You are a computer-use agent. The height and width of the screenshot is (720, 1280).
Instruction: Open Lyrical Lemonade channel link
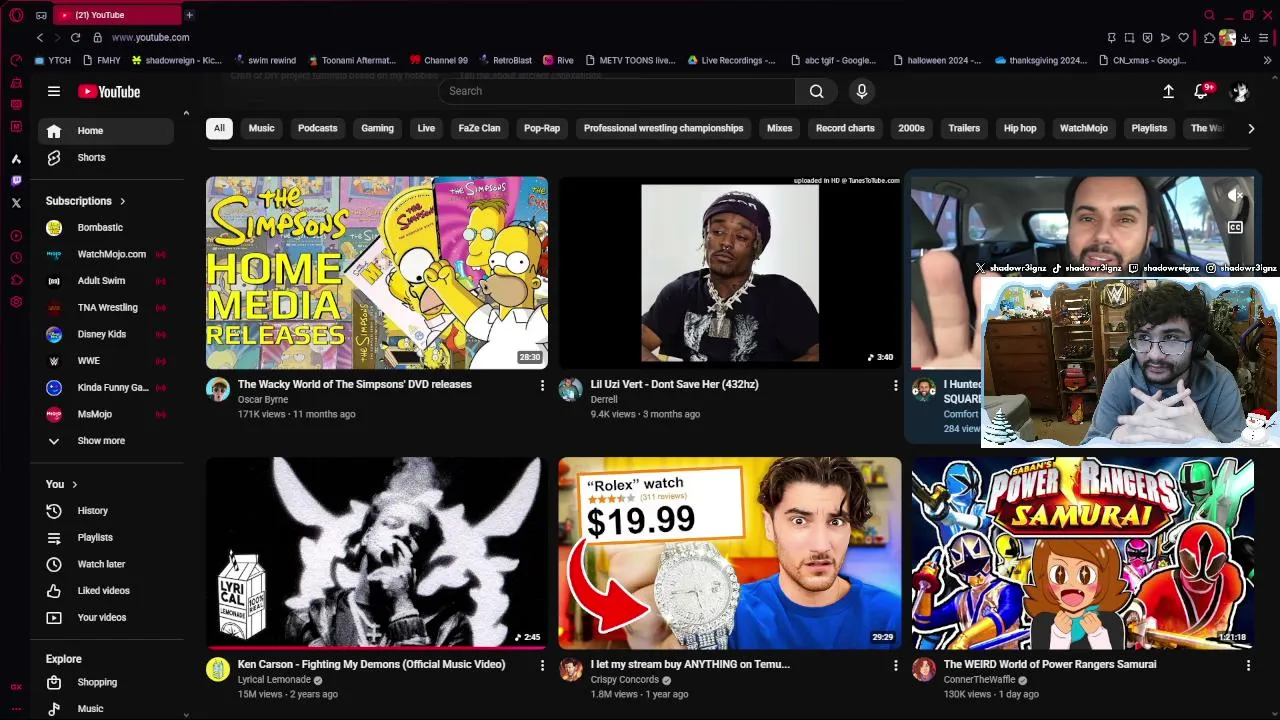point(274,680)
